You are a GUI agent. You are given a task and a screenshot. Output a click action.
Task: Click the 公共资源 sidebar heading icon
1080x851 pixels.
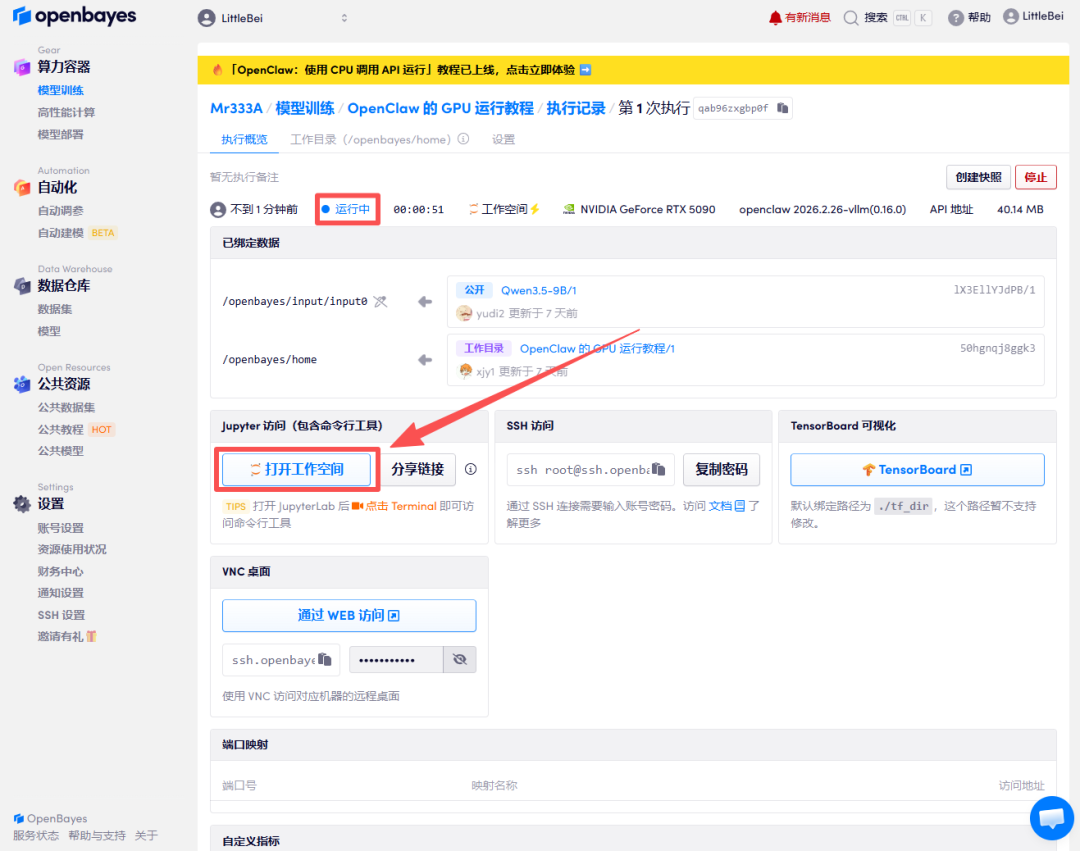pyautogui.click(x=22, y=384)
